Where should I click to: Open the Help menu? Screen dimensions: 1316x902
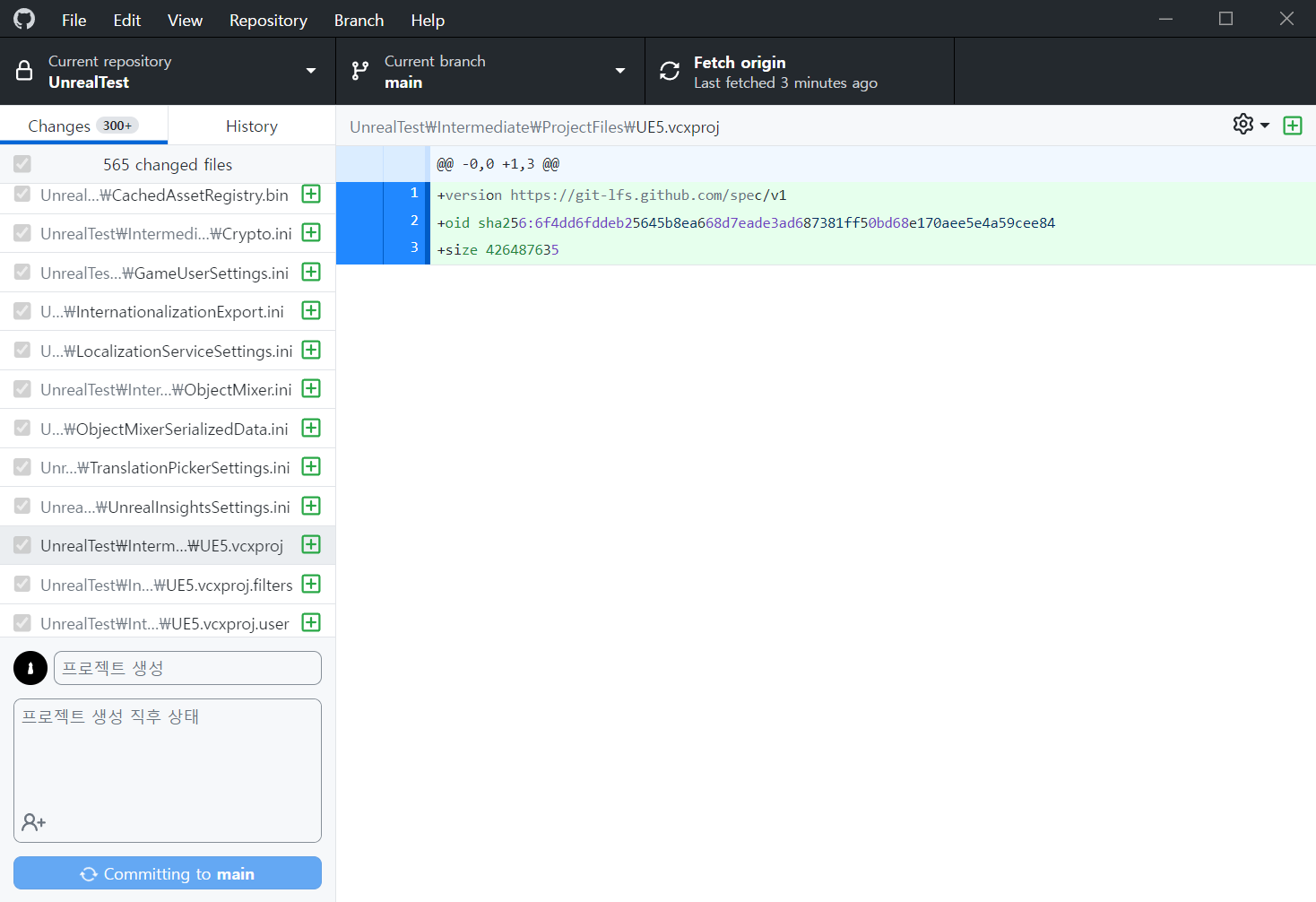428,20
